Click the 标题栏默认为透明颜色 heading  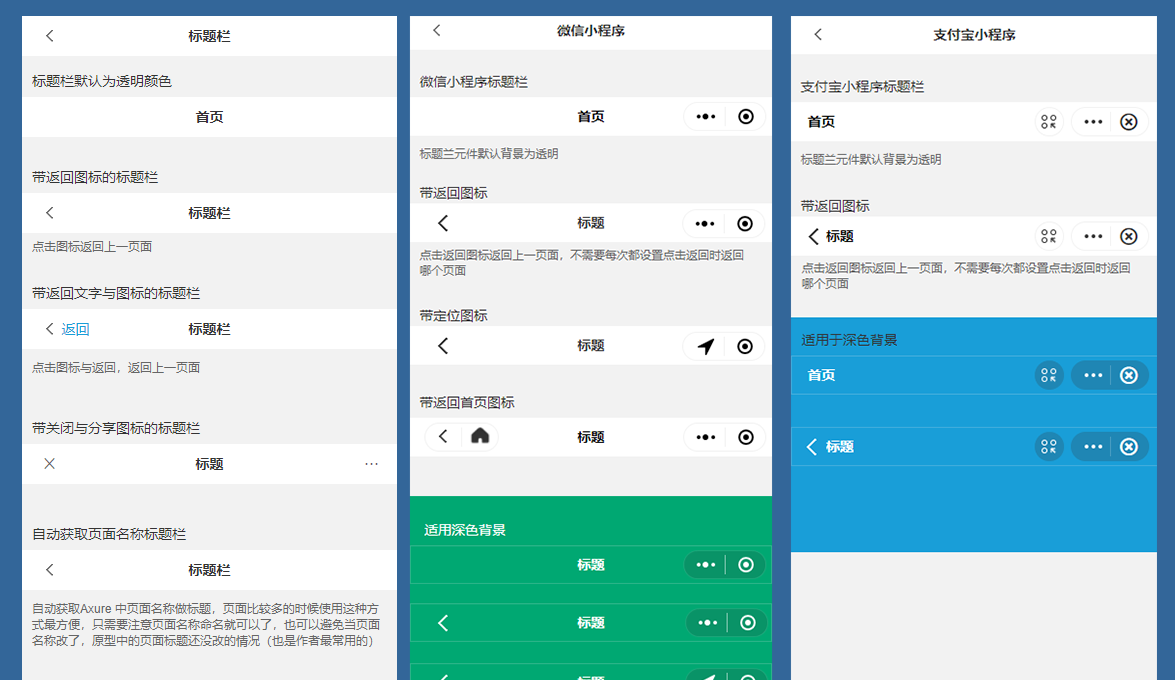click(x=102, y=81)
